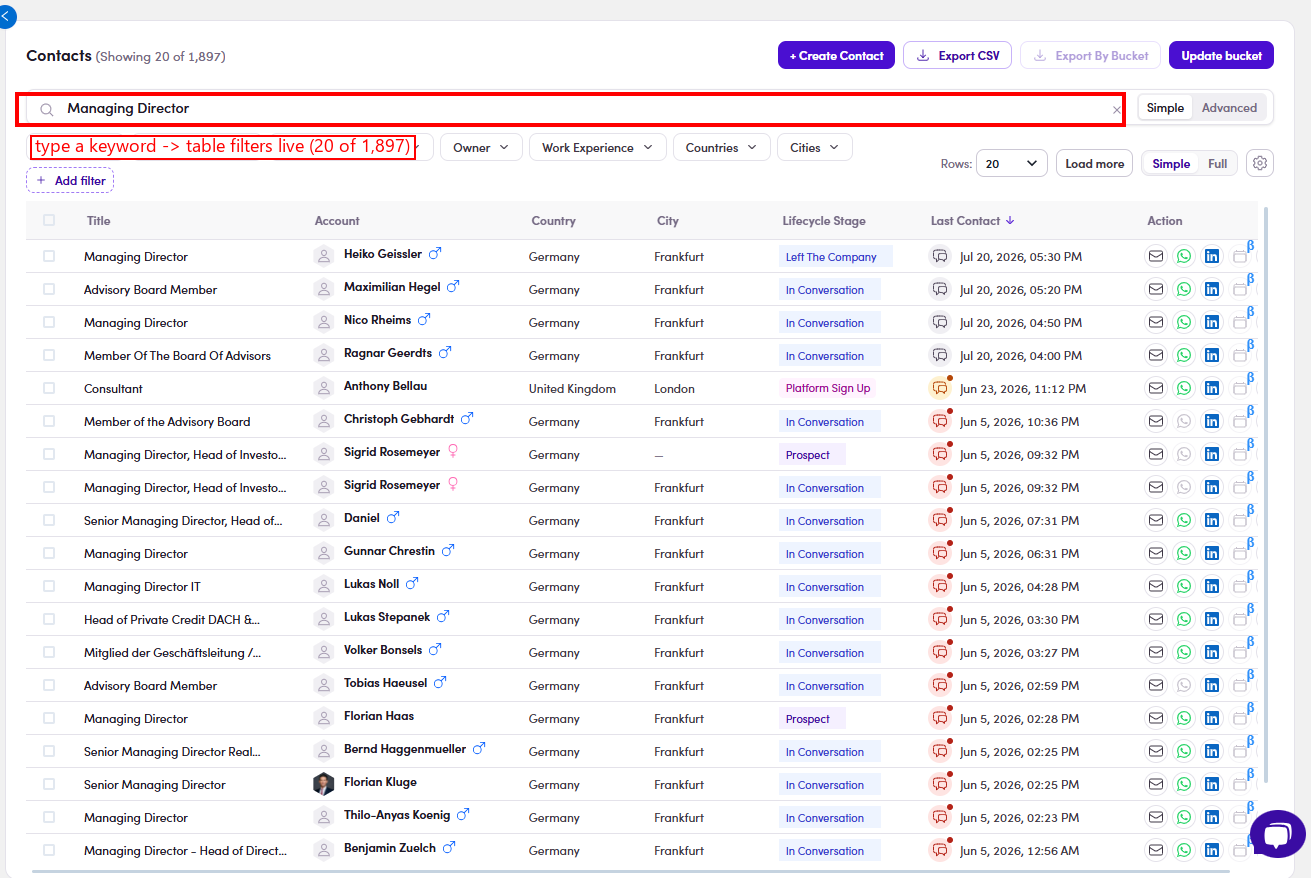Click chat icon beside Jun 23, 2026 date

point(940,388)
